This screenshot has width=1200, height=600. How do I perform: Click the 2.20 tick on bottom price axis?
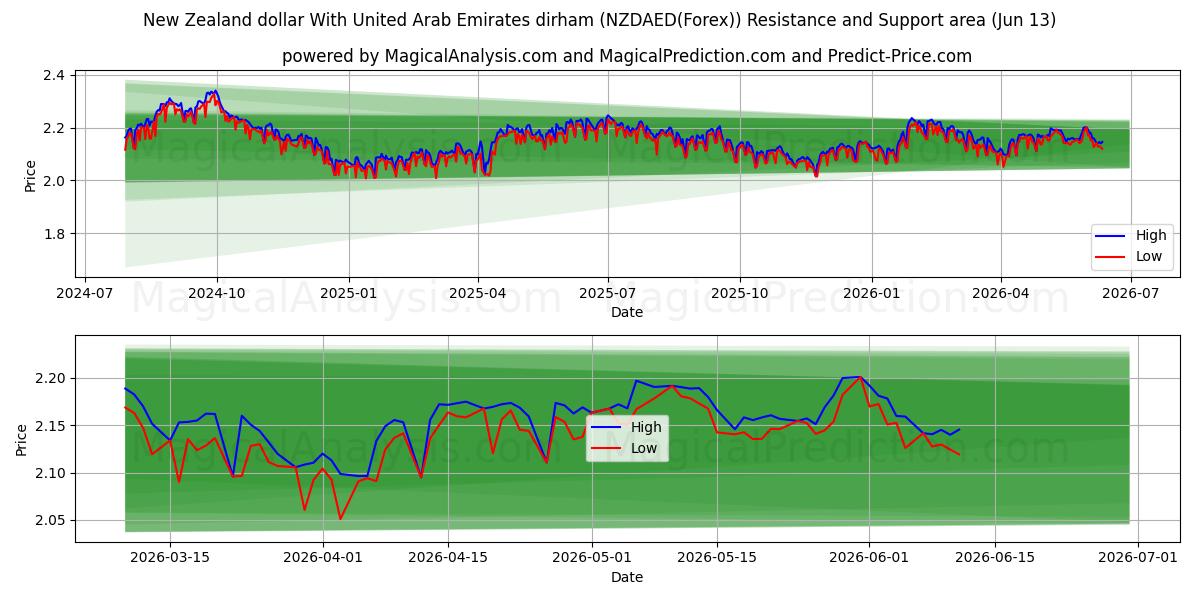pyautogui.click(x=51, y=378)
